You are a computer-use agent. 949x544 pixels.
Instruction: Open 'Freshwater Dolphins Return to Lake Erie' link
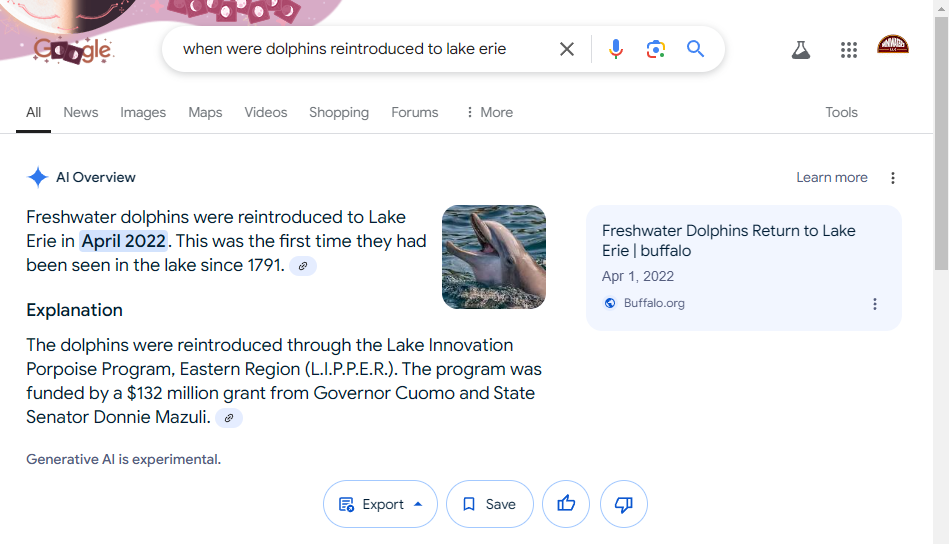tap(728, 240)
